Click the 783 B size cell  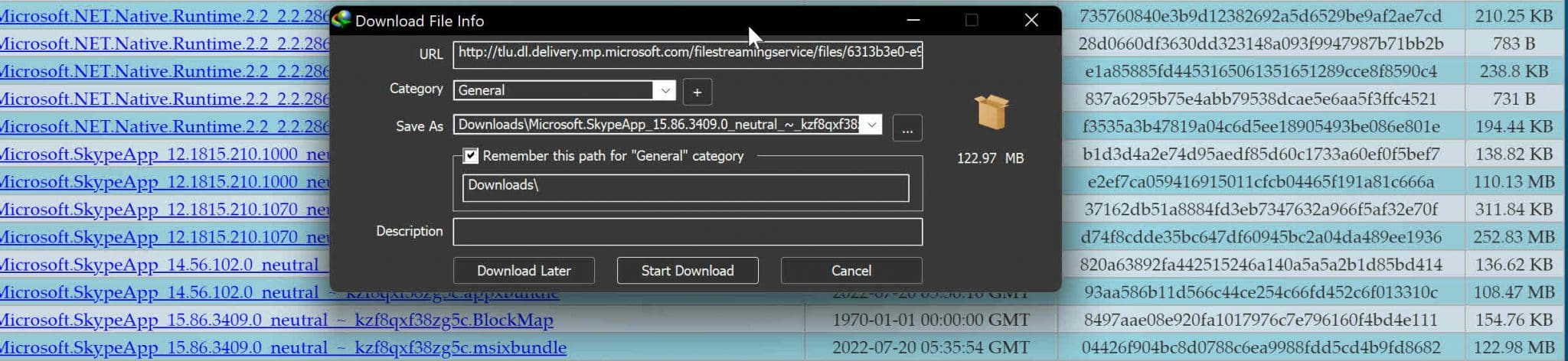tap(1514, 44)
